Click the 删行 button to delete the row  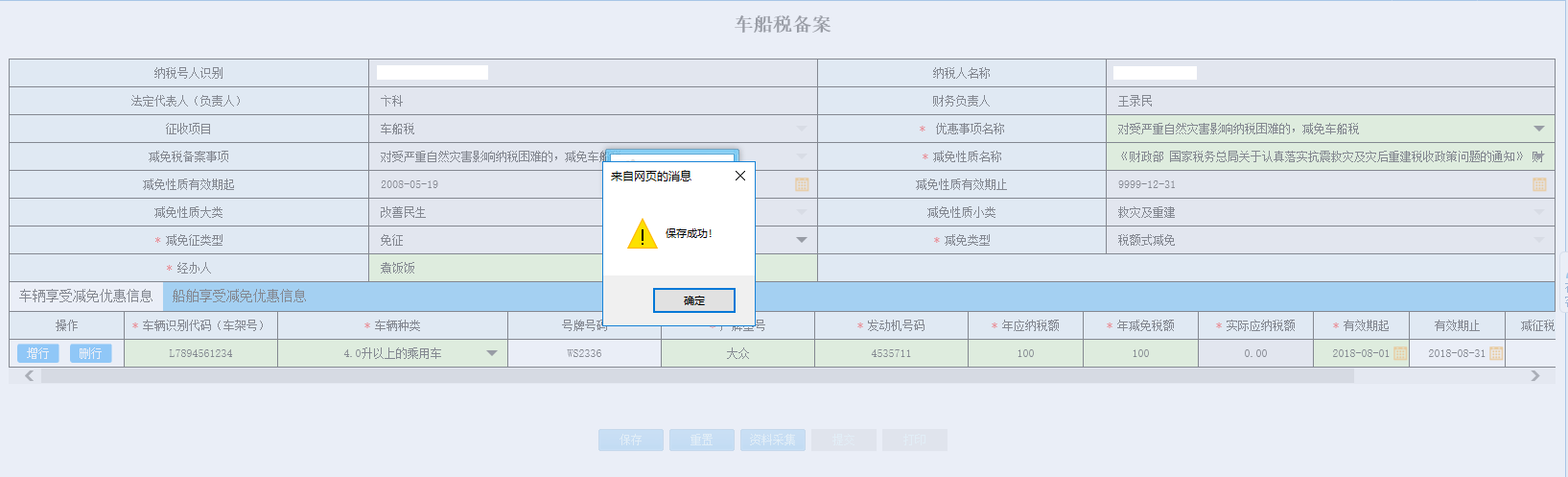[90, 353]
